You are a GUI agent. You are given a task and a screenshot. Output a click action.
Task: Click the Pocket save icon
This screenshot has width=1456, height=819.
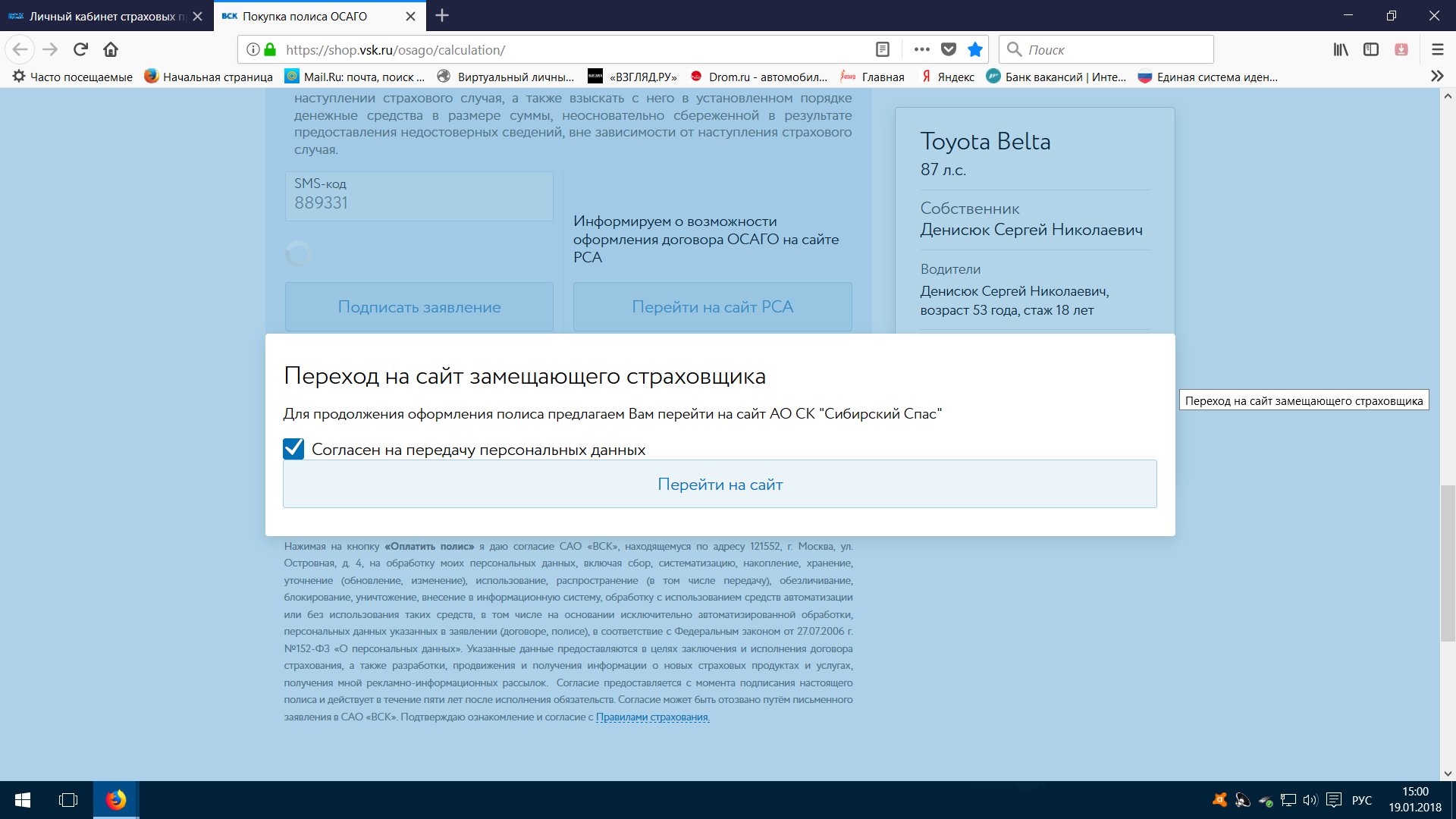coord(949,50)
